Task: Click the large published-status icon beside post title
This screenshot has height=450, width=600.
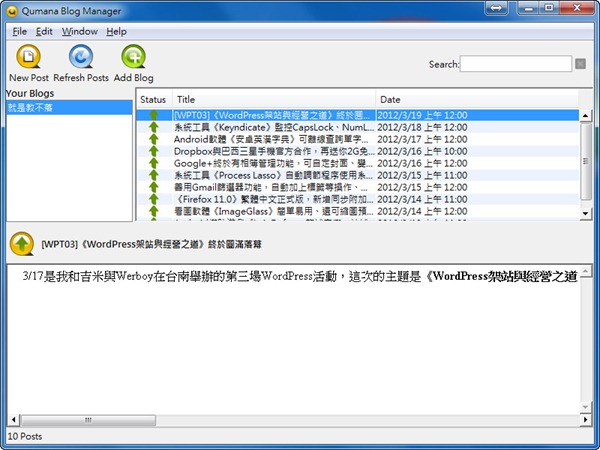Action: pyautogui.click(x=22, y=244)
